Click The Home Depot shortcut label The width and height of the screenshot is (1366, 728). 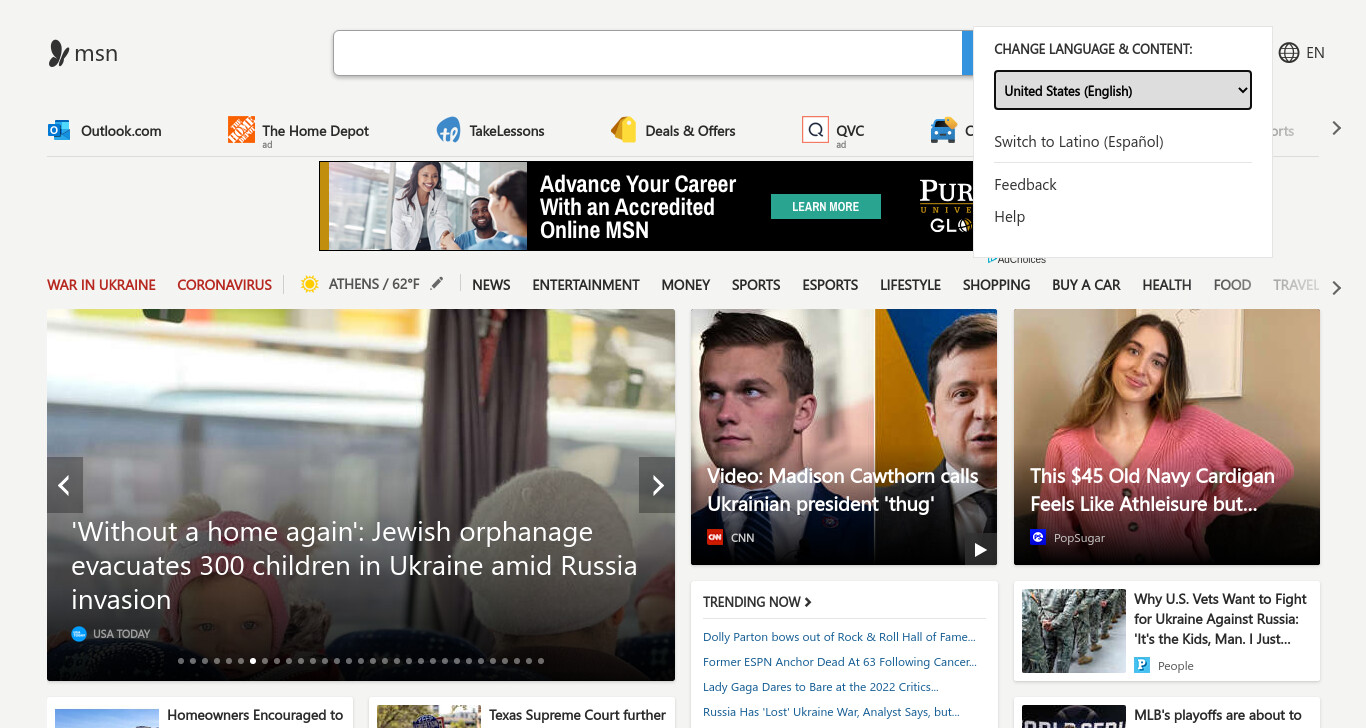(x=315, y=131)
